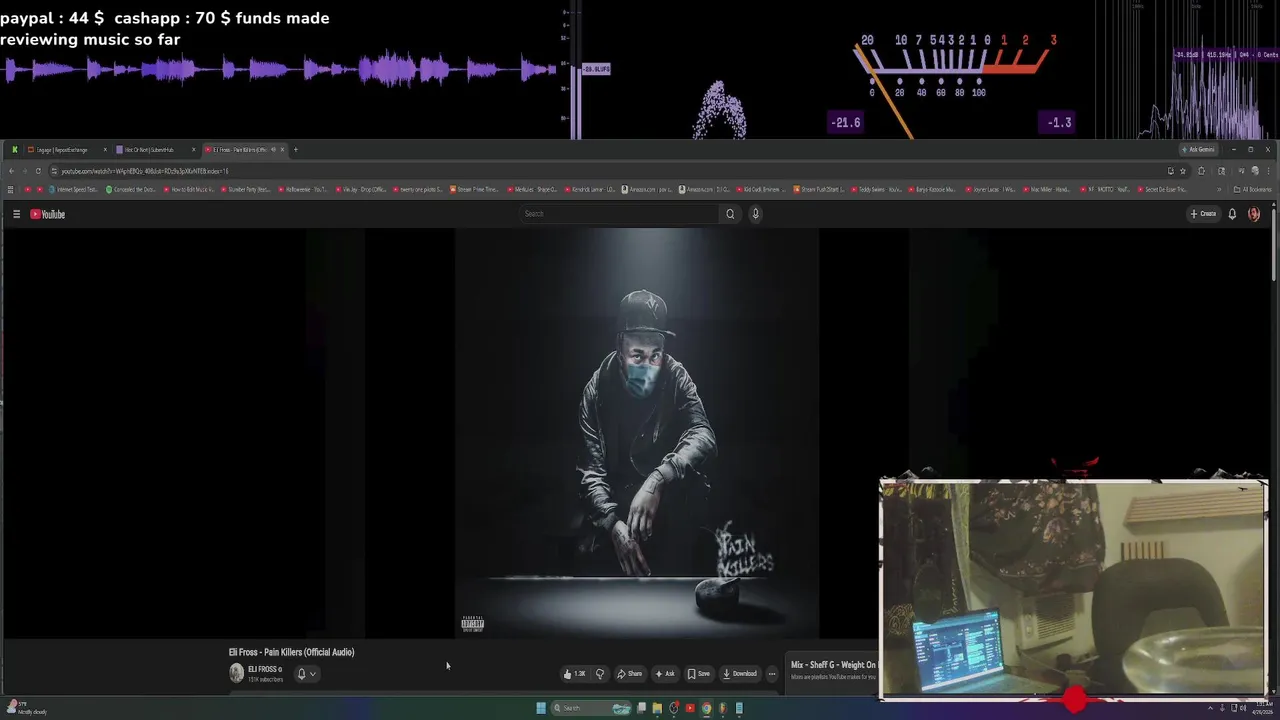Open the Windows Start menu
The width and height of the screenshot is (1280, 720).
541,708
